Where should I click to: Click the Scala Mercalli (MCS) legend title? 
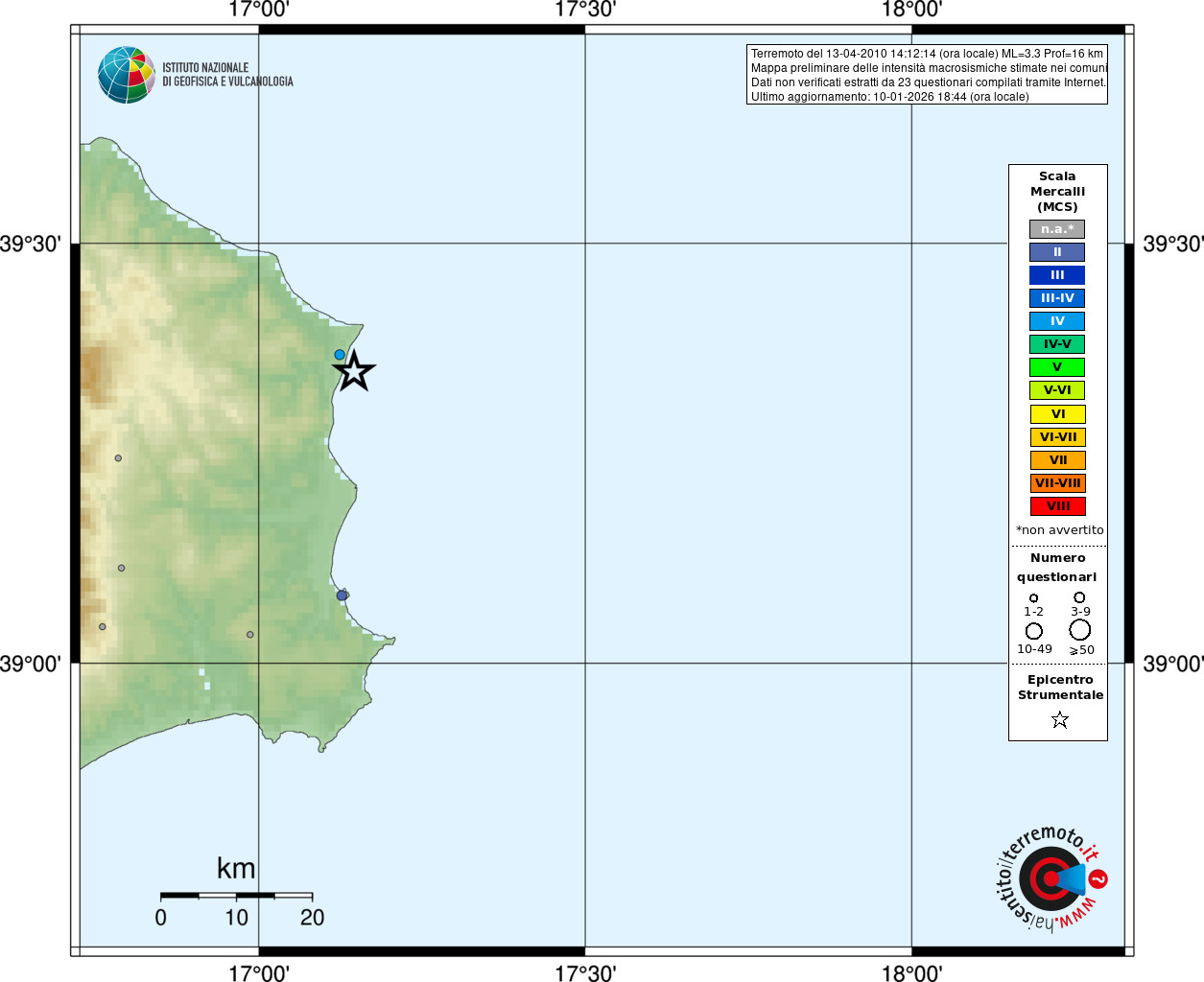coord(1057,191)
